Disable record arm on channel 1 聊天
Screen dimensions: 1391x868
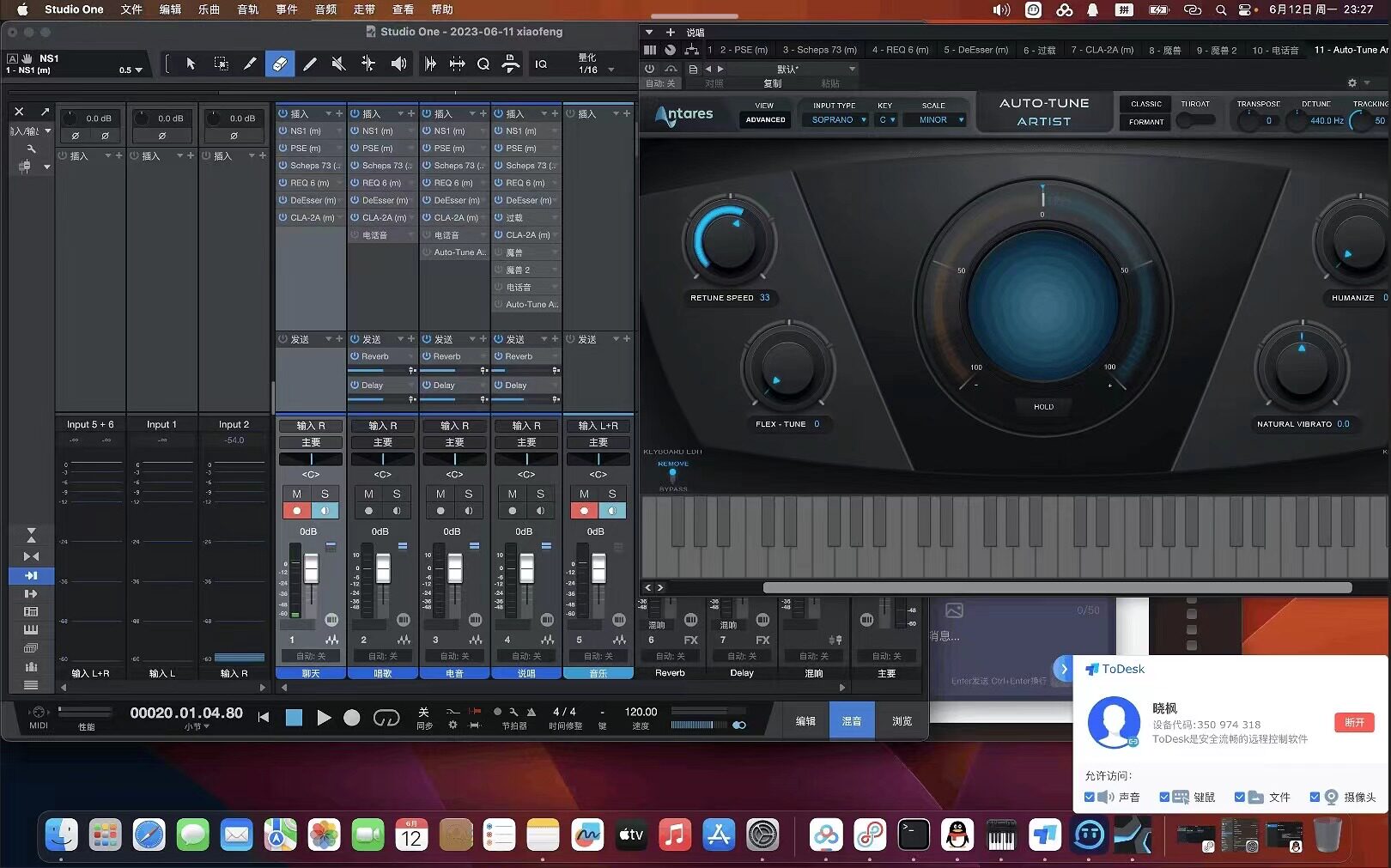(297, 511)
